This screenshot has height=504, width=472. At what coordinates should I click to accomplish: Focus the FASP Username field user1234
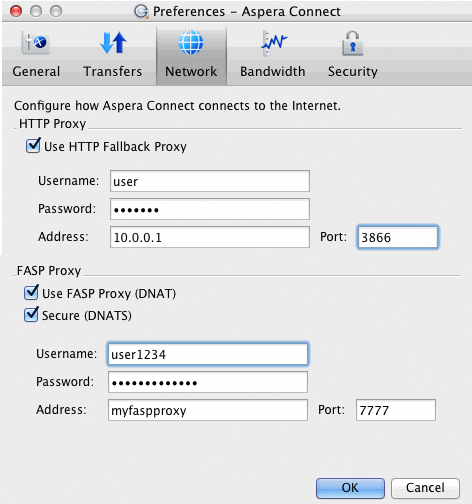tap(208, 354)
